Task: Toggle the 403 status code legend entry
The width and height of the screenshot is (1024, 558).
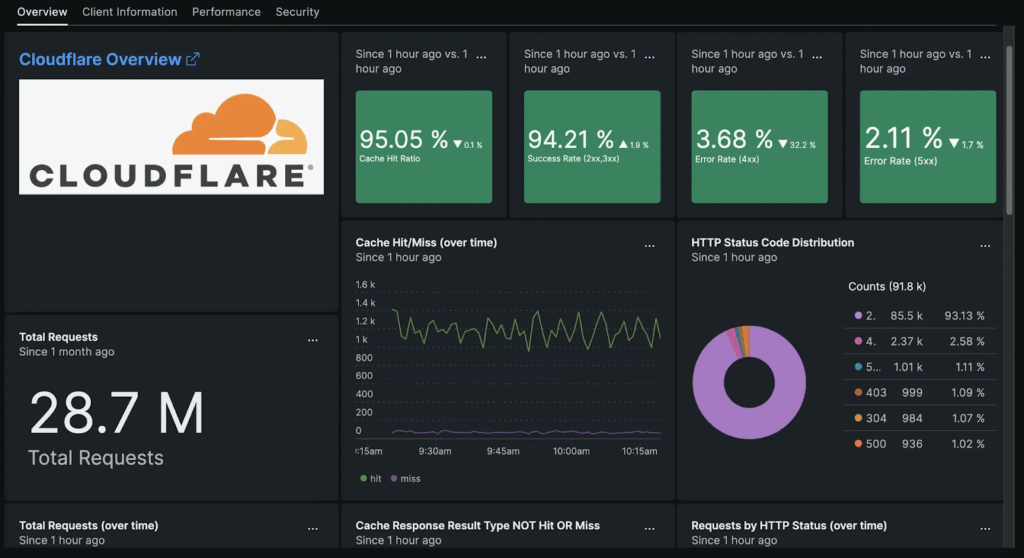Action: tap(875, 392)
